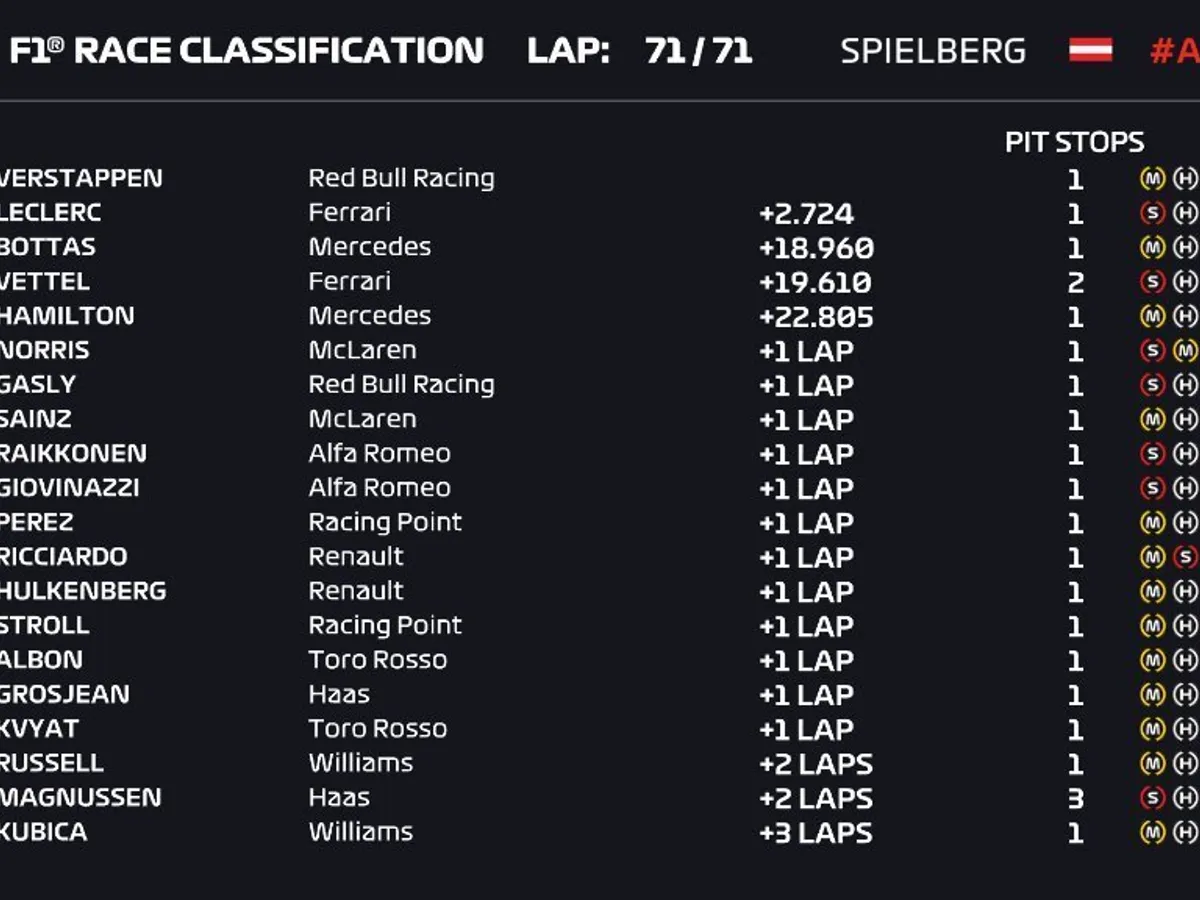Click the Williams team for Russell
Viewport: 1200px width, 900px height.
coord(360,763)
